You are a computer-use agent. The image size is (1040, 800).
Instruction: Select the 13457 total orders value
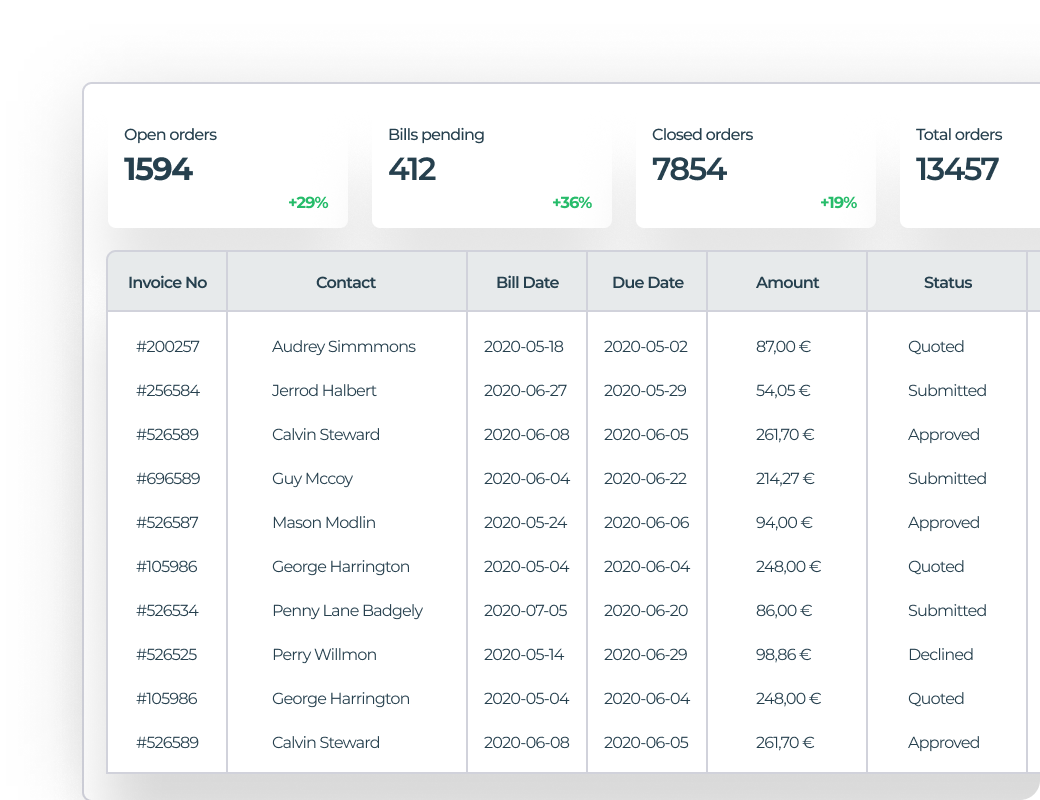pos(956,169)
